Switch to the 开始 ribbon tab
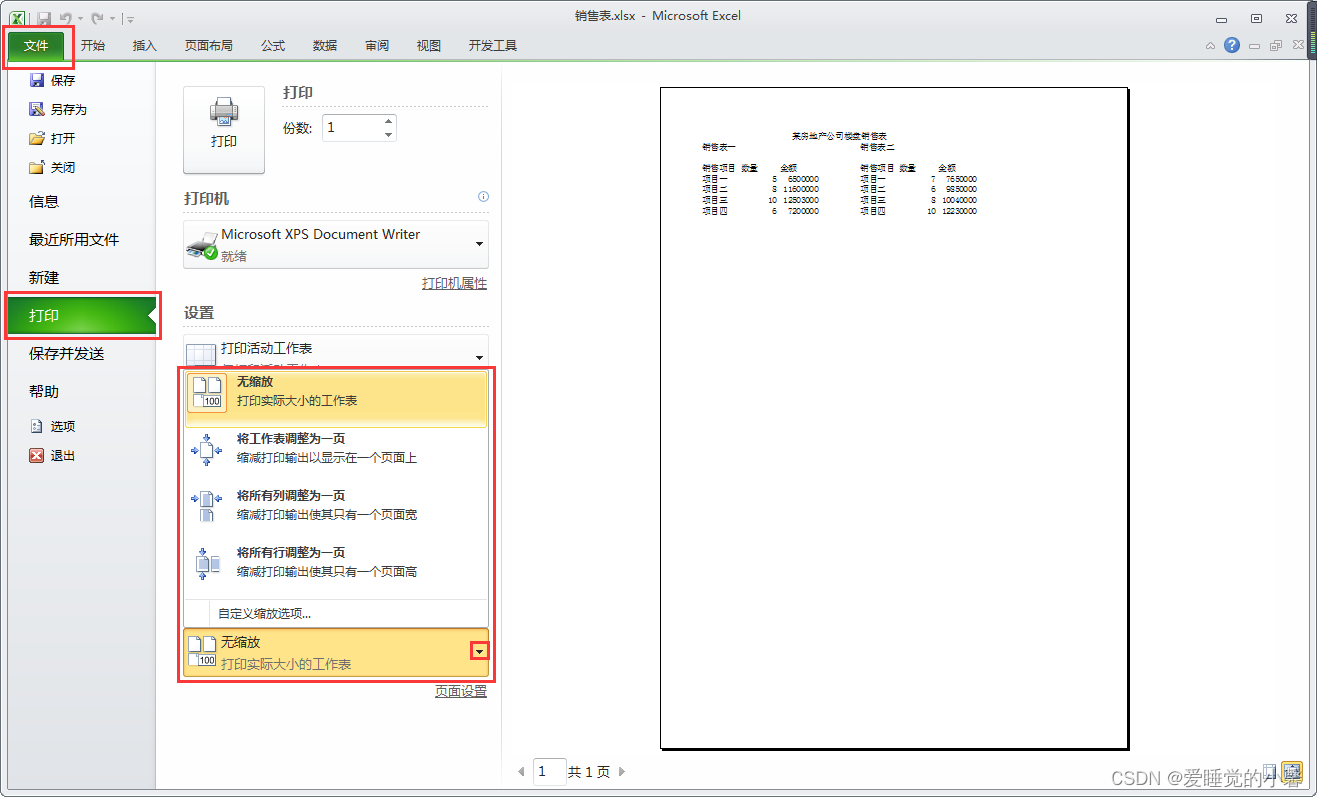The width and height of the screenshot is (1317, 797). (93, 46)
